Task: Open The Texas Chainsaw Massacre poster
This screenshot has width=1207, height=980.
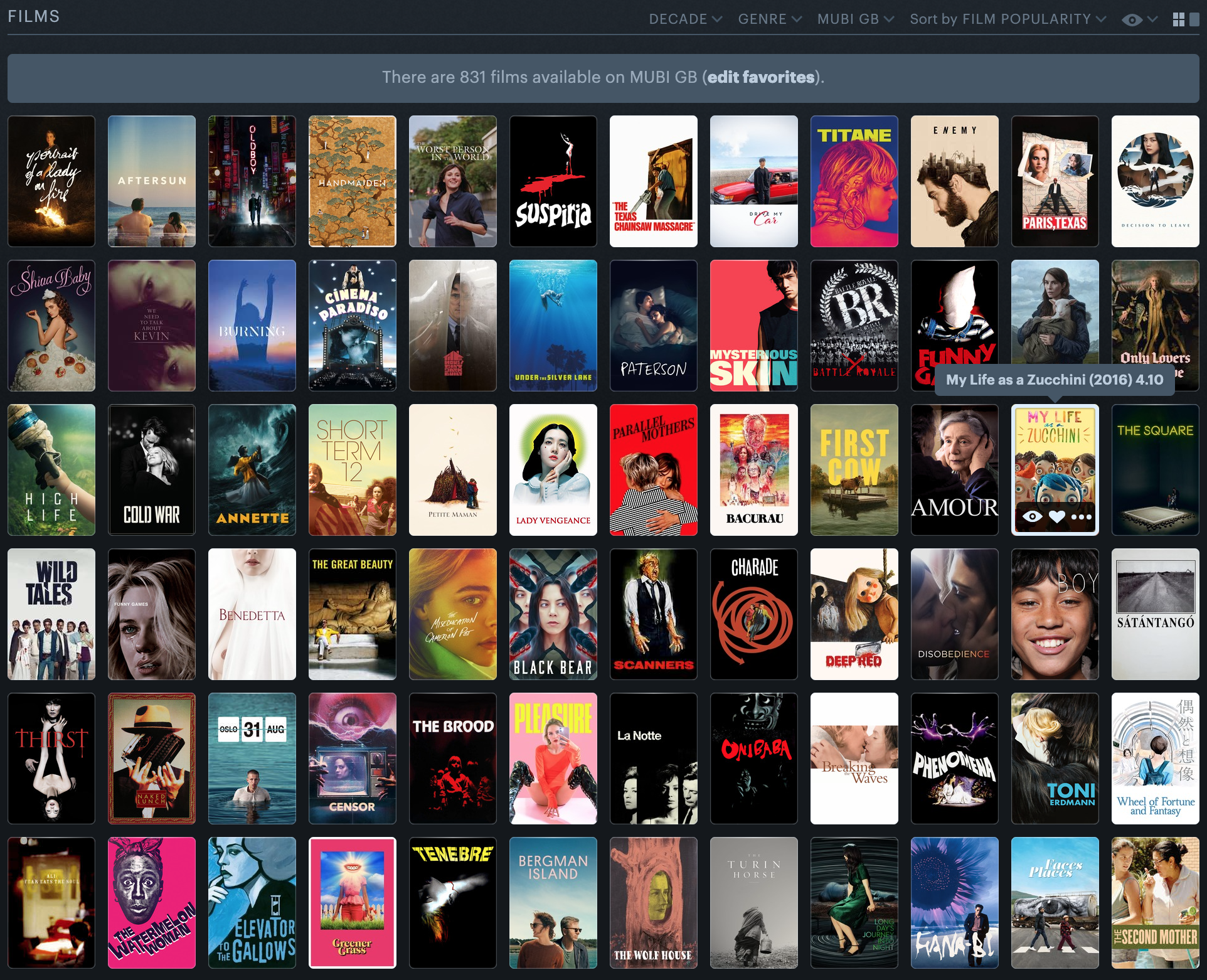Action: pyautogui.click(x=654, y=181)
